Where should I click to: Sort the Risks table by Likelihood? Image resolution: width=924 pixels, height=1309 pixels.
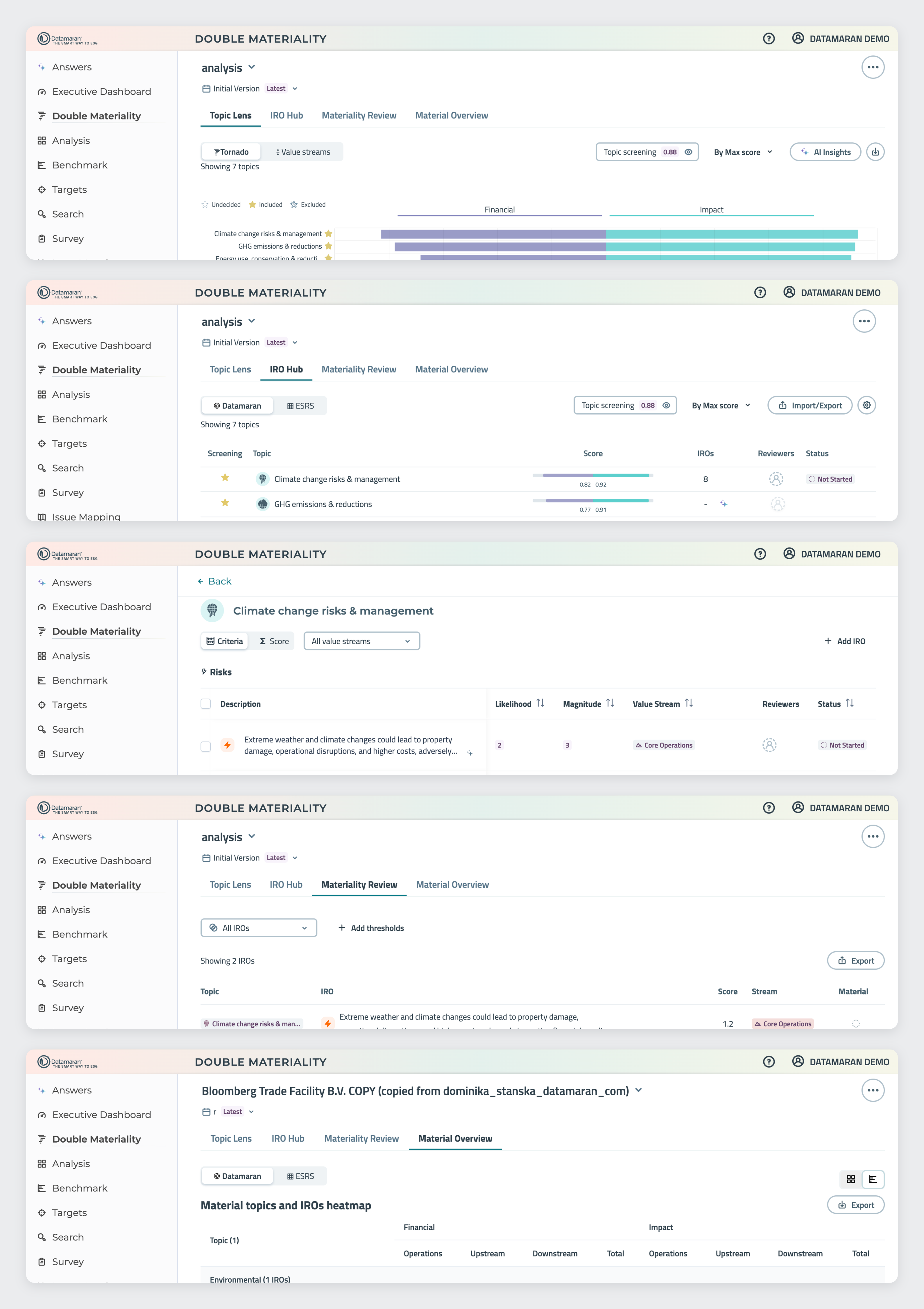[540, 703]
